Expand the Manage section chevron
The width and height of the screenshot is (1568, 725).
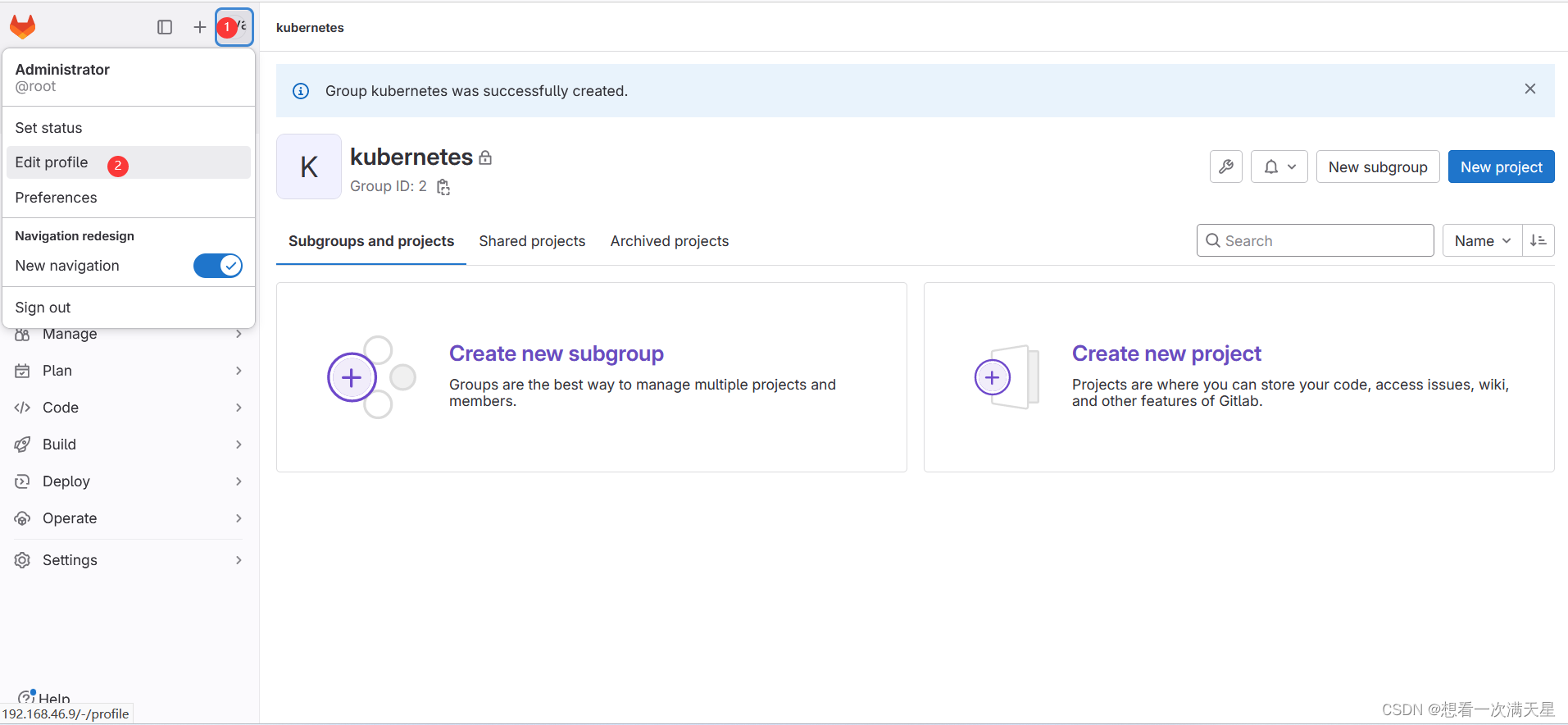pyautogui.click(x=239, y=334)
